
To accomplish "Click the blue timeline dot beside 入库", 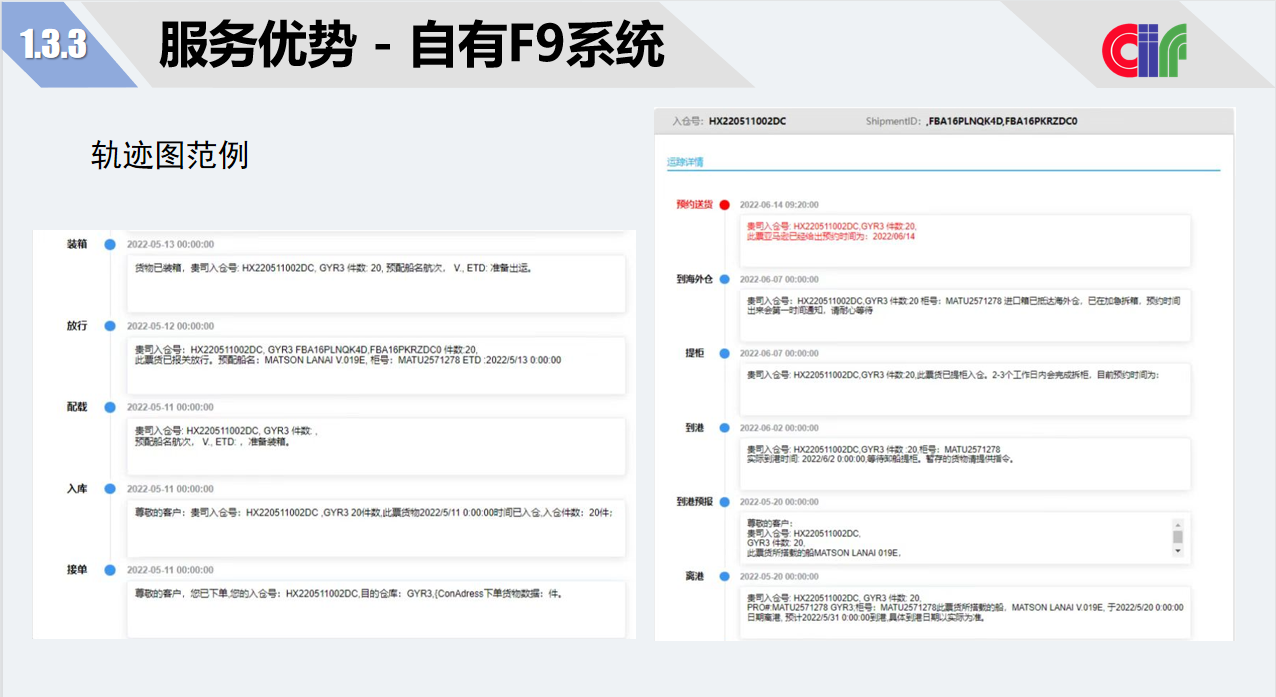I will click(x=109, y=489).
